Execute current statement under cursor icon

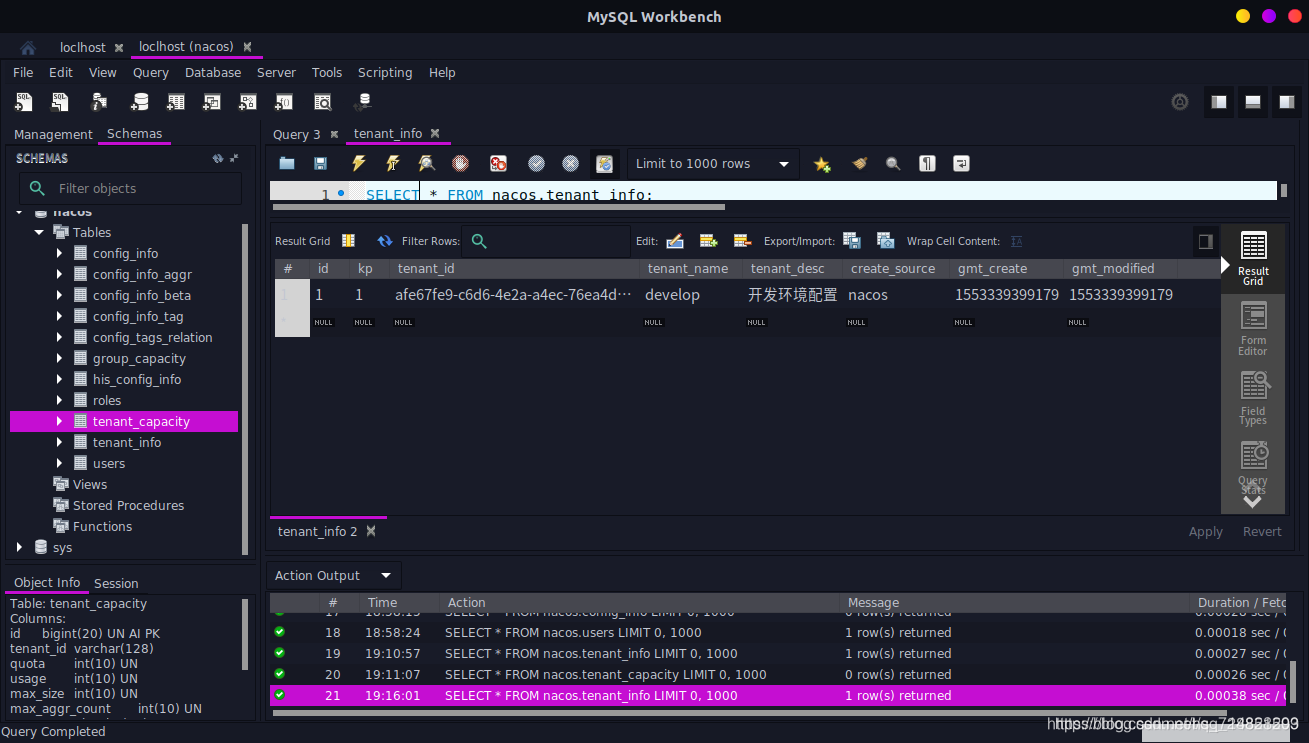pos(393,164)
